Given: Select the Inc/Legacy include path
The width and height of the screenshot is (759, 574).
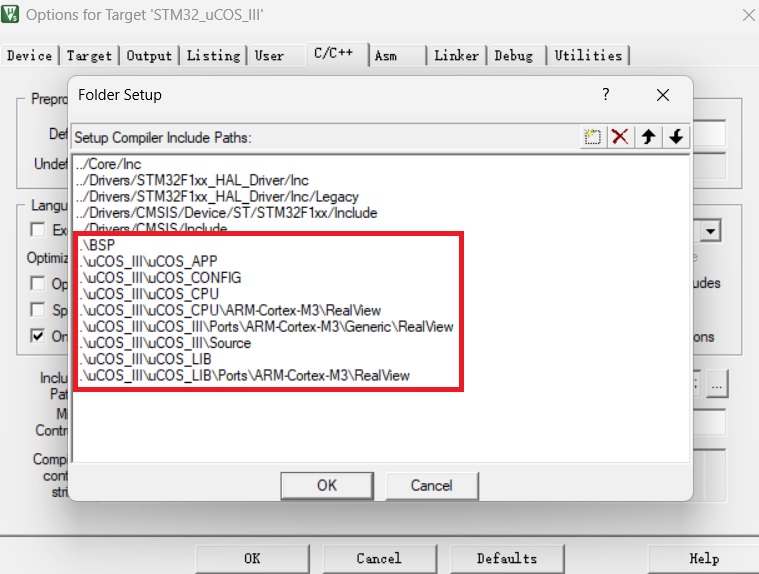Looking at the screenshot, I should click(217, 196).
